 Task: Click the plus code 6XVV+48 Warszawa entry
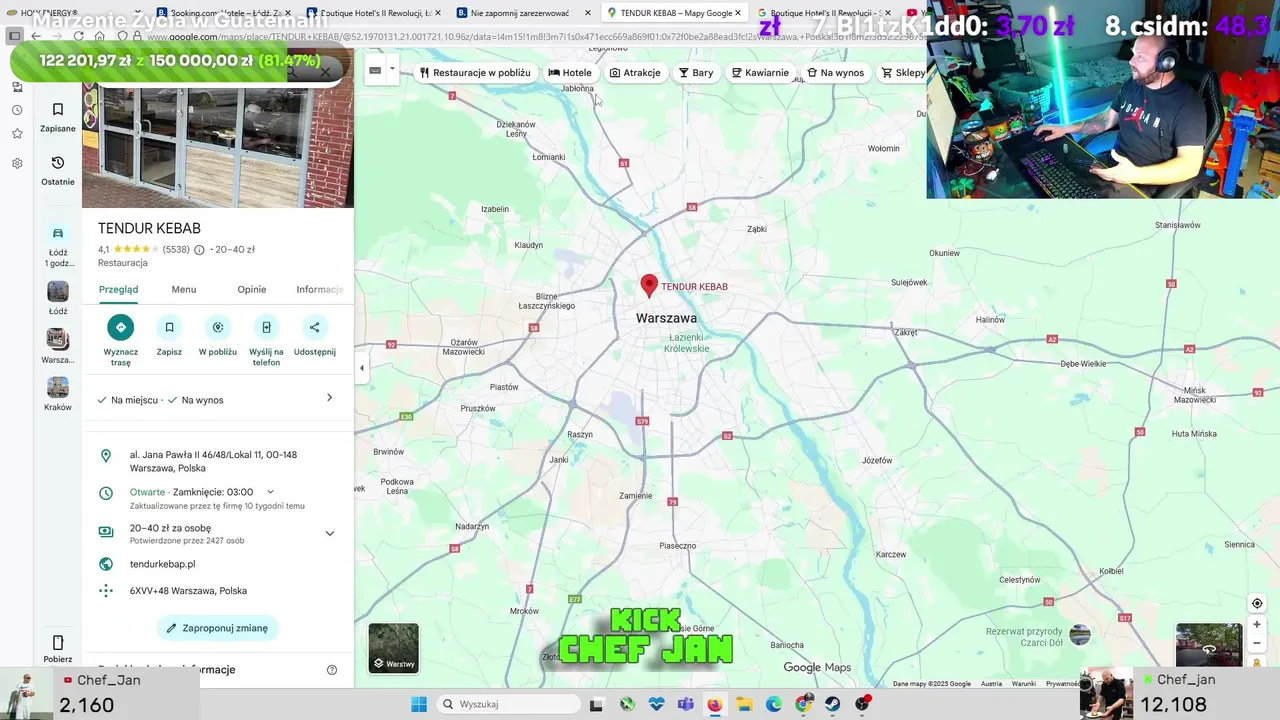(x=188, y=591)
